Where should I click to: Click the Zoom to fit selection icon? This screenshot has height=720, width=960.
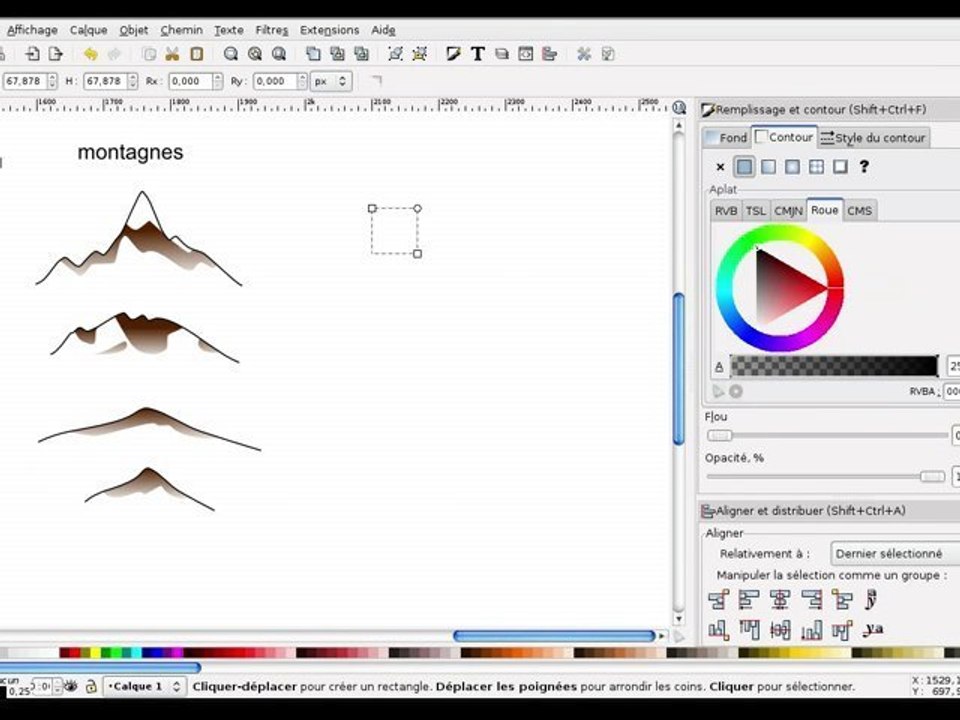click(231, 54)
